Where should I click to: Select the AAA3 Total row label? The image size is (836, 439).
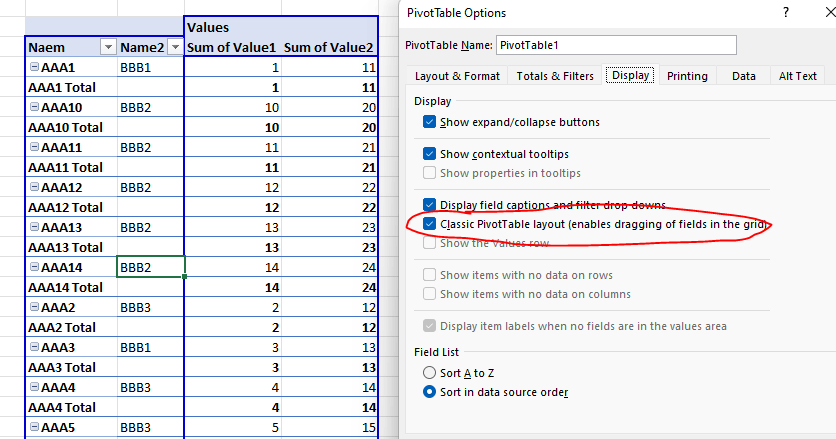tap(71, 367)
